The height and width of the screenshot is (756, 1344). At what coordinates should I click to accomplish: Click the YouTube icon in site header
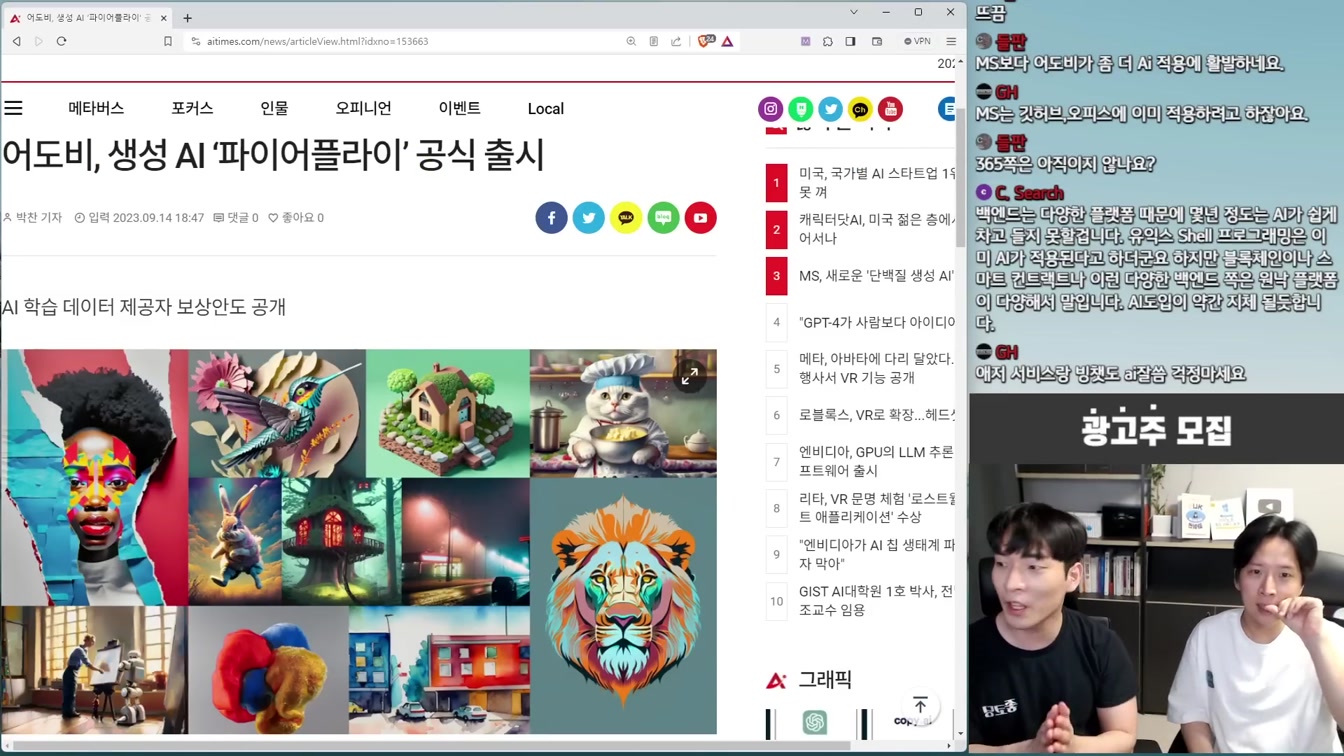coord(890,108)
